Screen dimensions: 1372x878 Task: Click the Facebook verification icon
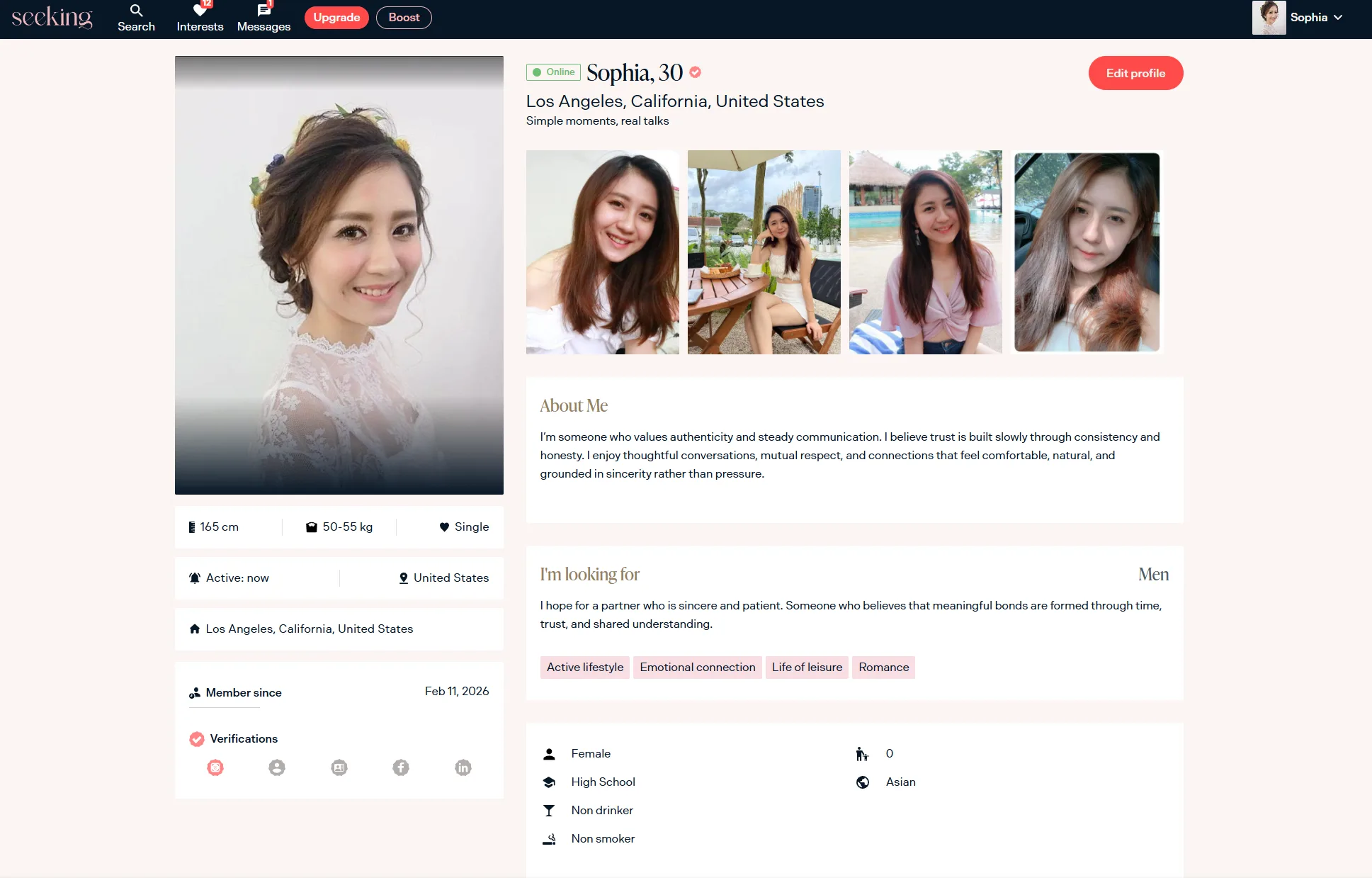[401, 767]
